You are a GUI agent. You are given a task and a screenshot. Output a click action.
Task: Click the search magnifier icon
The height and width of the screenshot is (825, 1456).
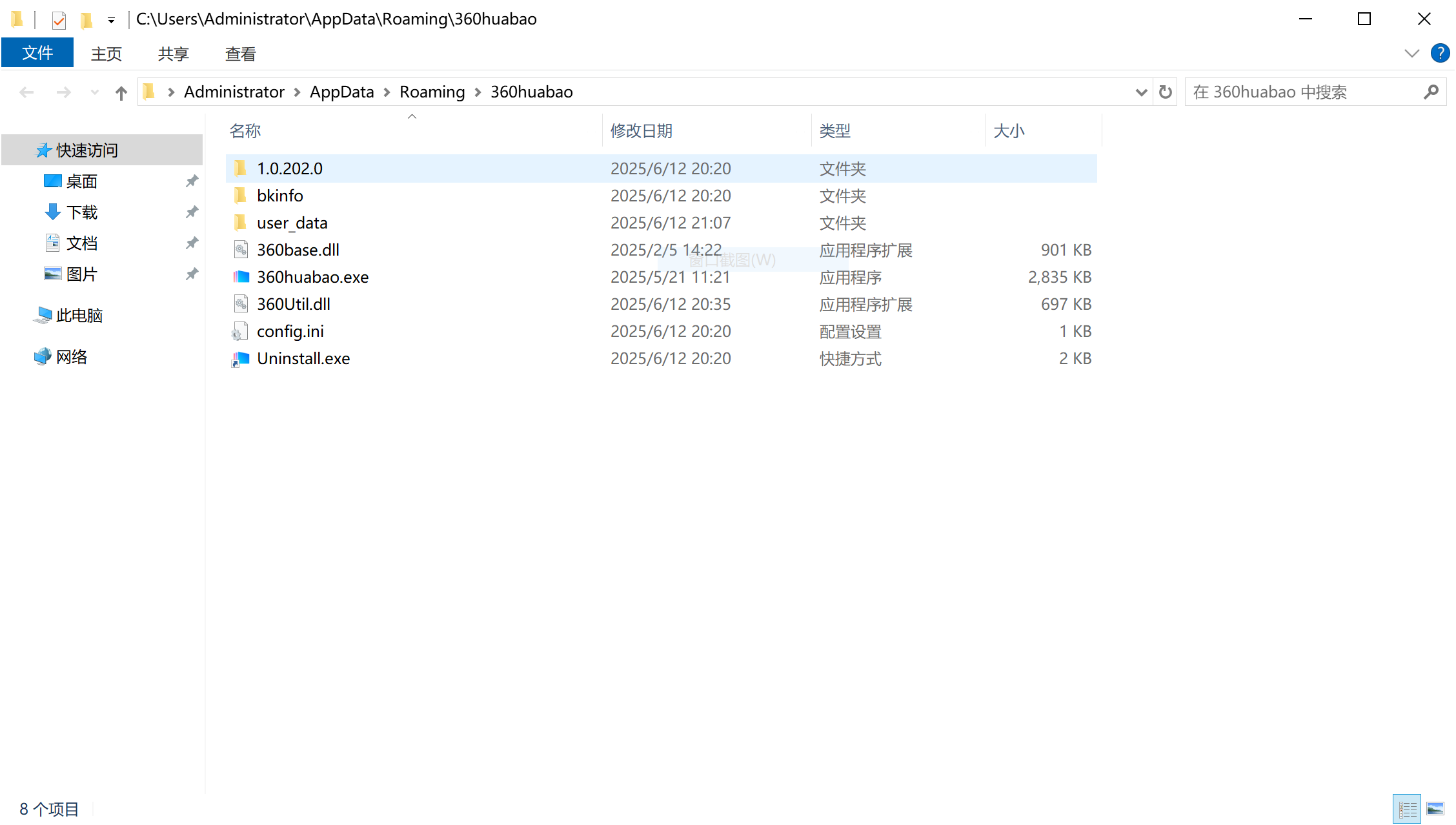[1431, 92]
